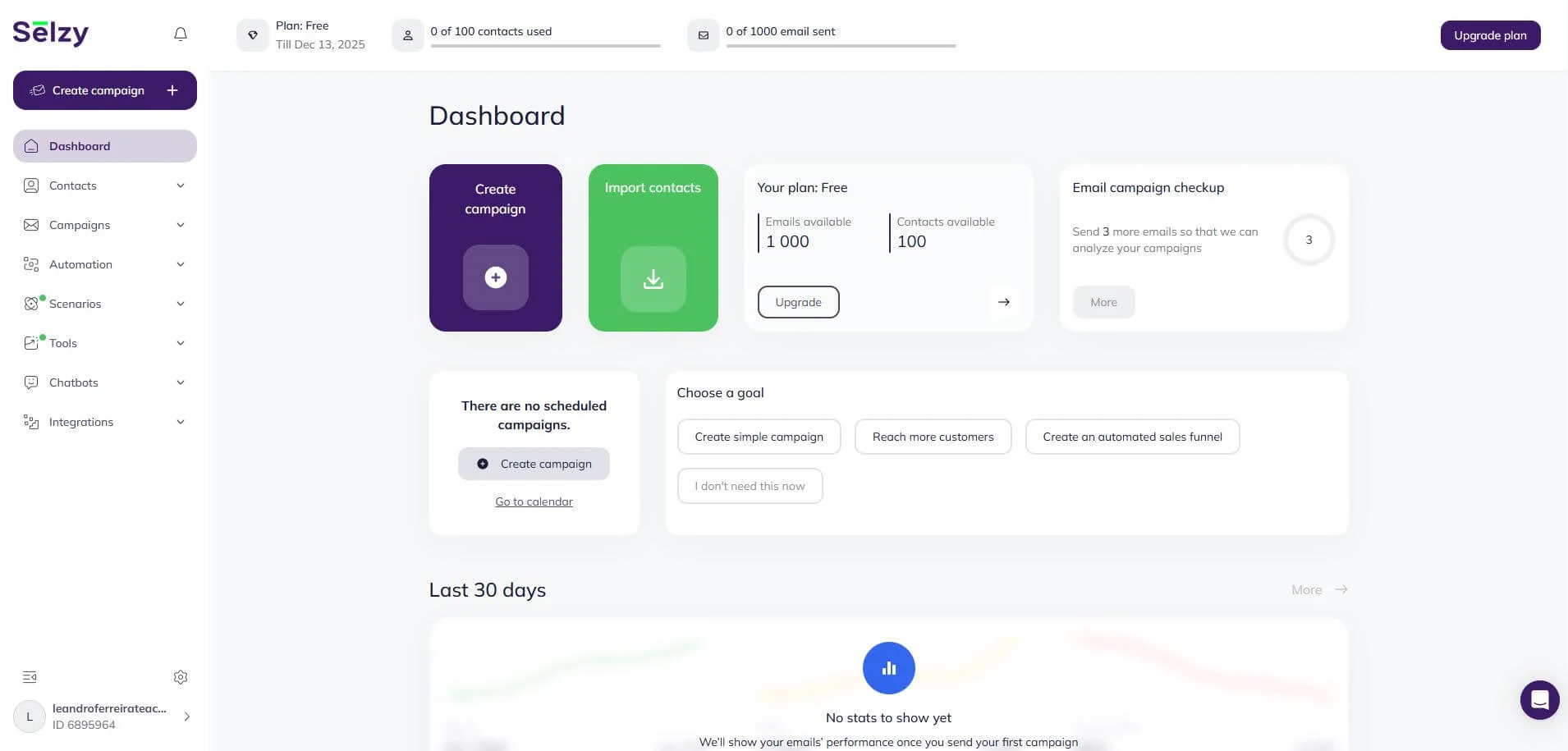Click the Tools sidebar icon

[x=31, y=343]
